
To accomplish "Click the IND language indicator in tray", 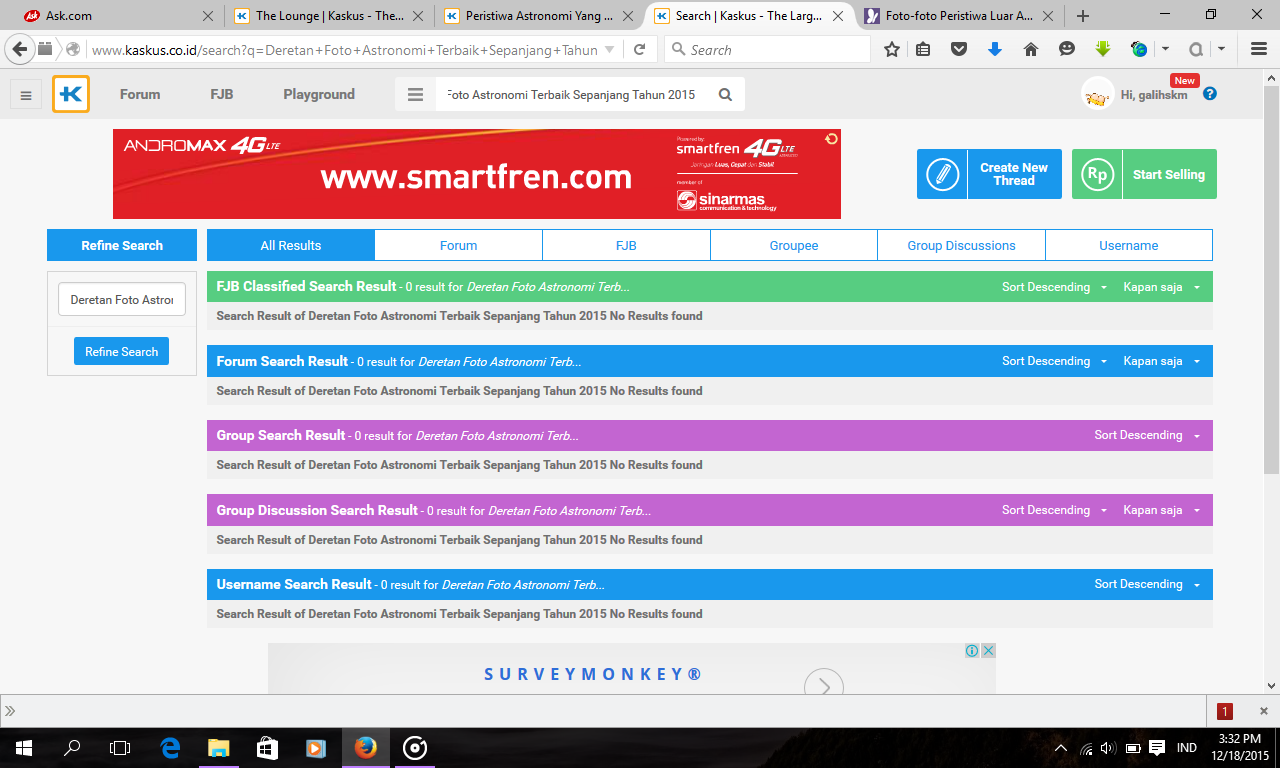I will tap(1187, 747).
